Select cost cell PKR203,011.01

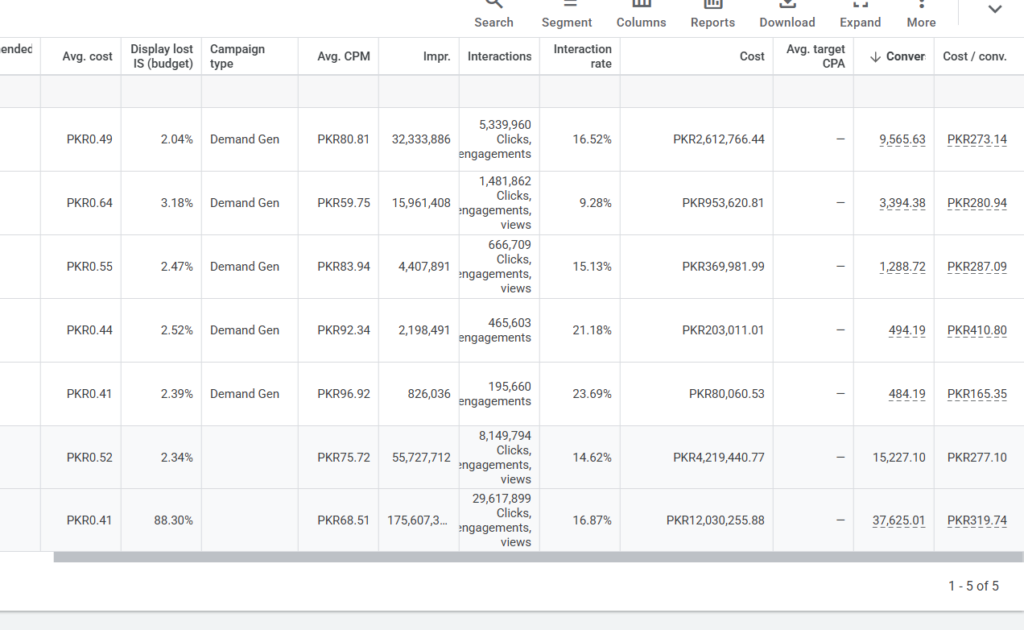(x=723, y=330)
